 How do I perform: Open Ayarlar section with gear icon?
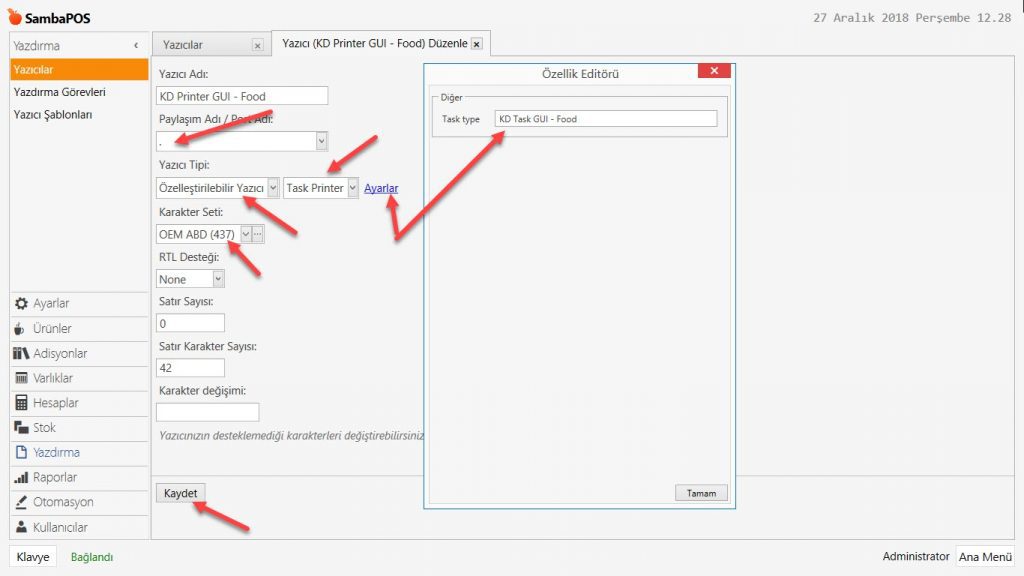pyautogui.click(x=50, y=304)
